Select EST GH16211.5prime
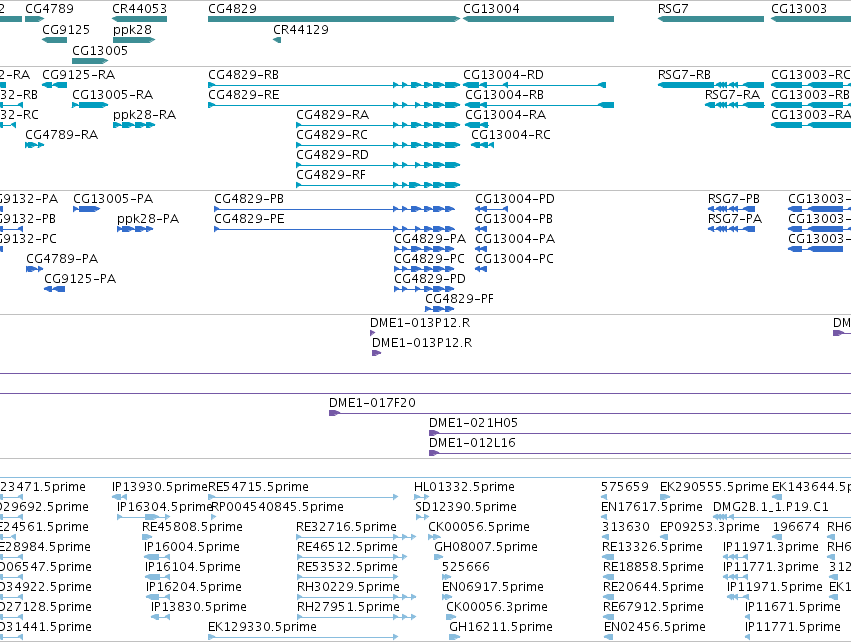 tap(500, 628)
